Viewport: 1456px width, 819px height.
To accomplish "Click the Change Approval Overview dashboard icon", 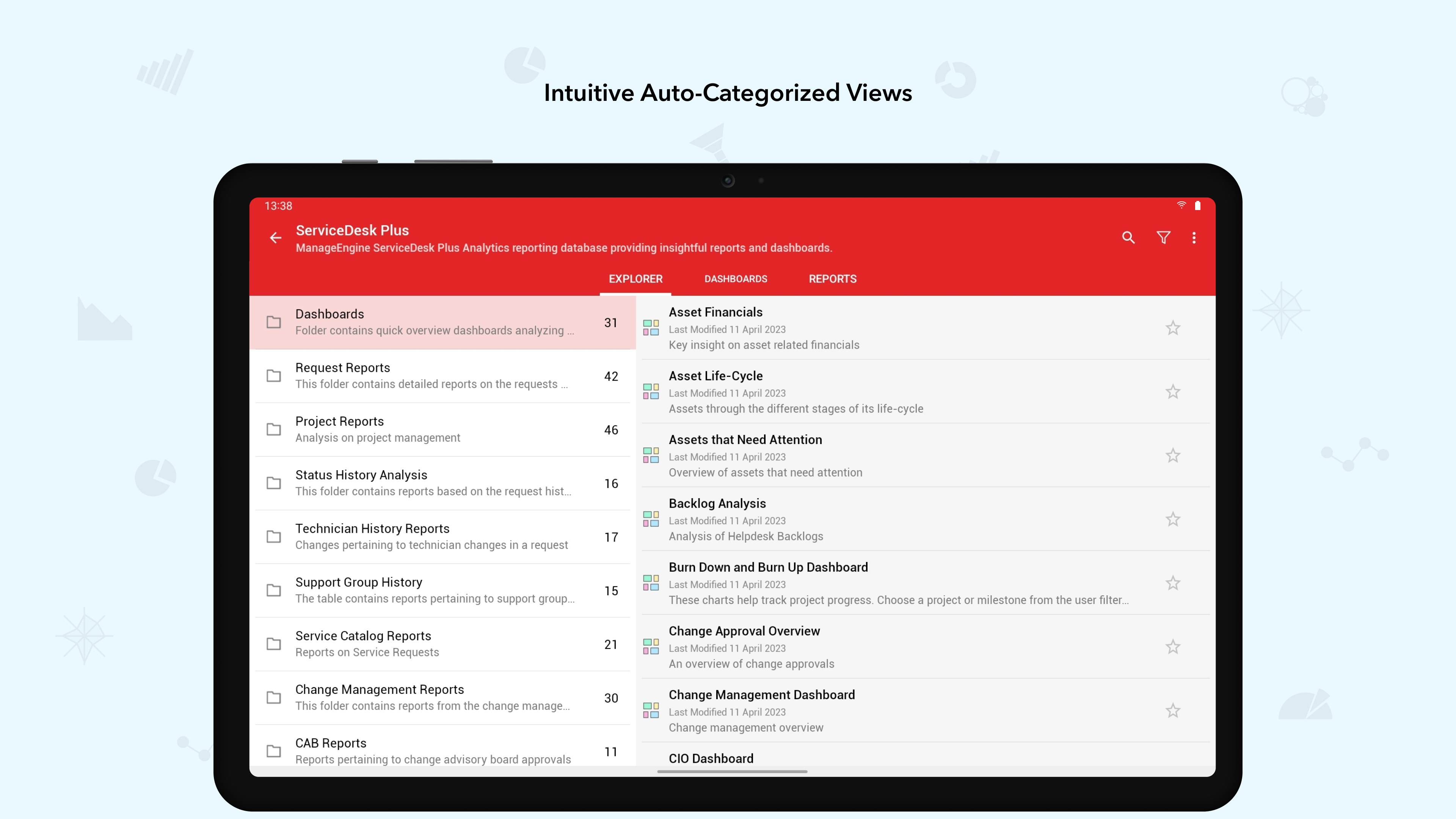I will tap(651, 646).
